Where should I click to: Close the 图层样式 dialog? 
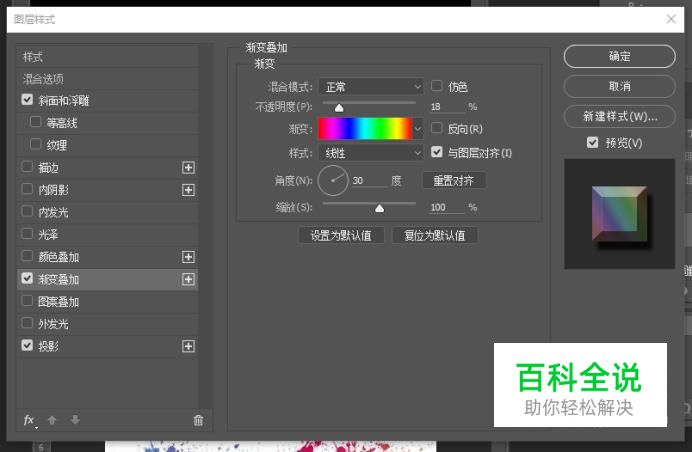tap(671, 19)
